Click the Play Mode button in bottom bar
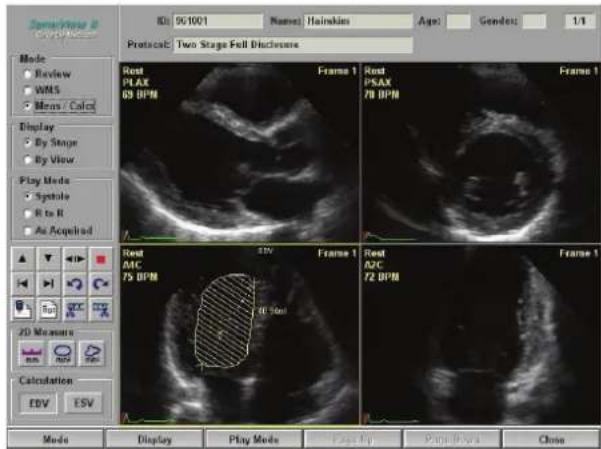Viewport: 601px width, 449px height. 254,439
